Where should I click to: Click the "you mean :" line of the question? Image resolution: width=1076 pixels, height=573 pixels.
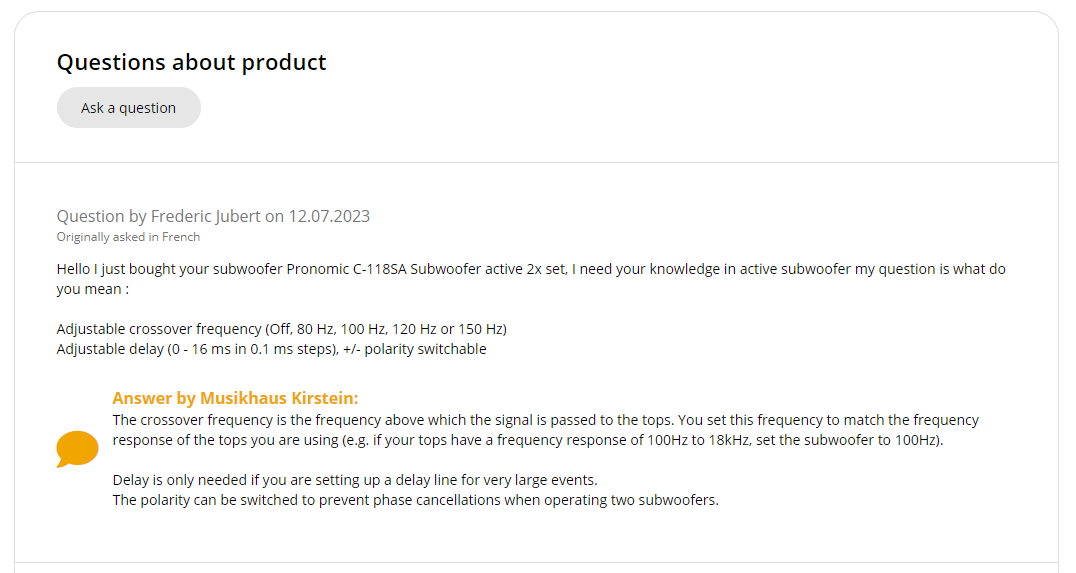coord(93,289)
